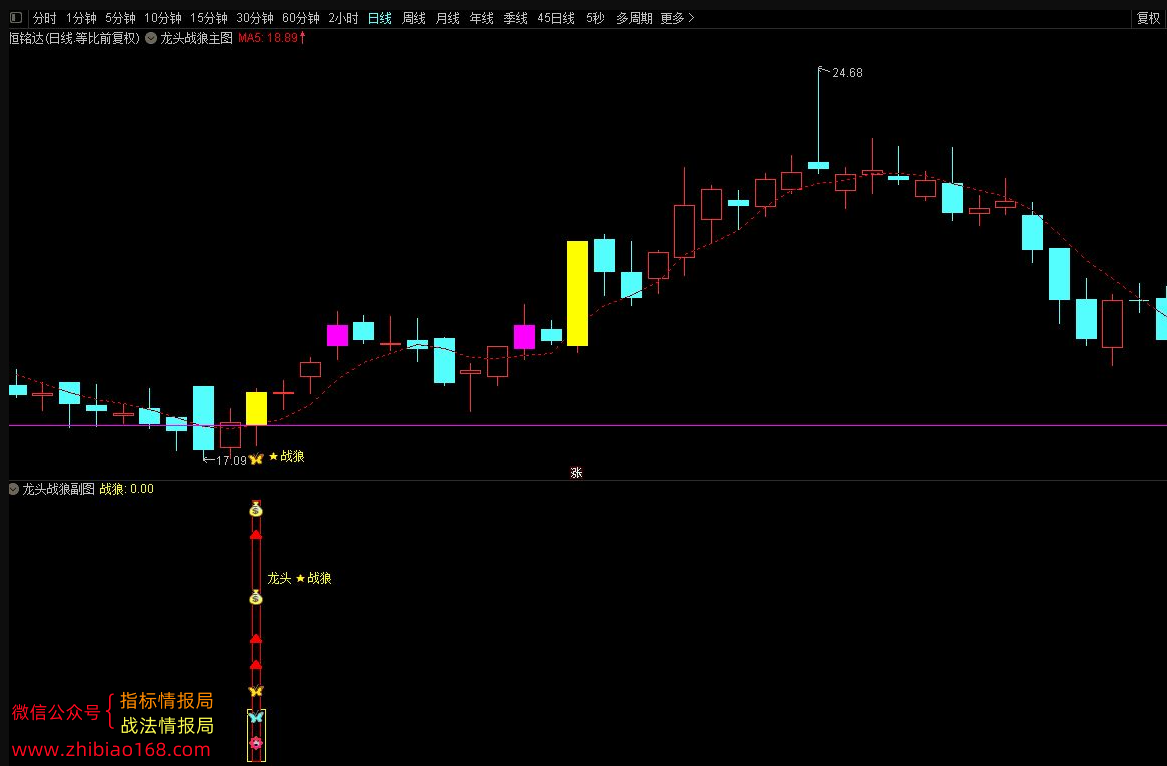This screenshot has width=1167, height=766.
Task: Switch to the 年线 yearly tab
Action: pos(482,18)
